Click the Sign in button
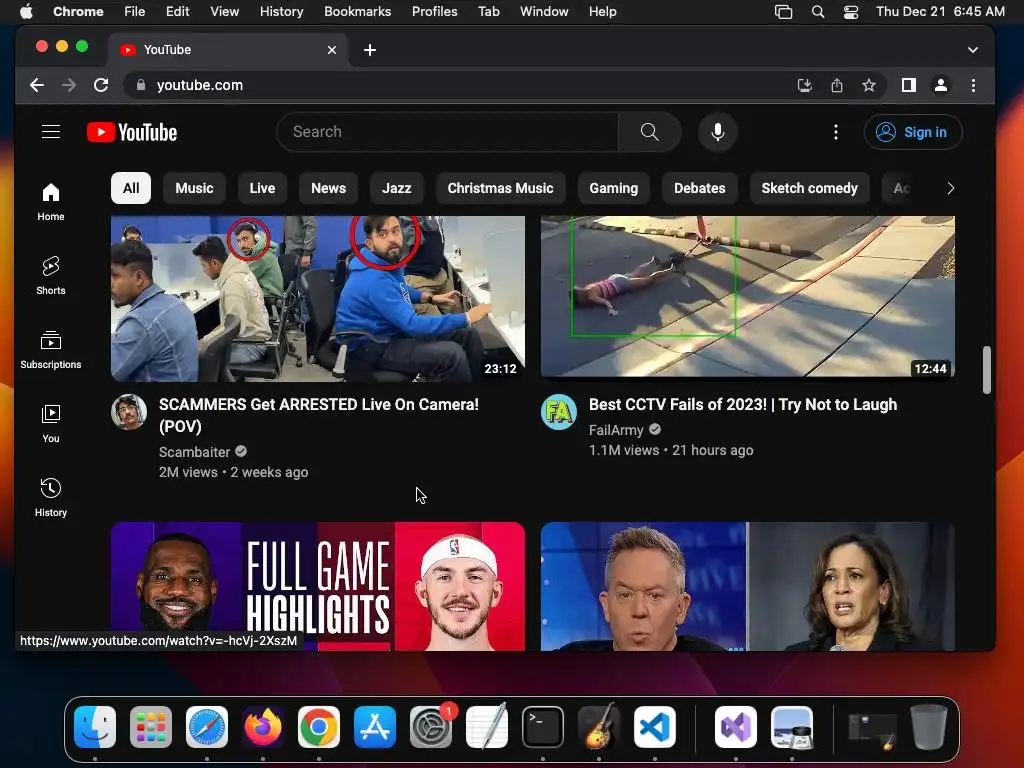 [912, 132]
